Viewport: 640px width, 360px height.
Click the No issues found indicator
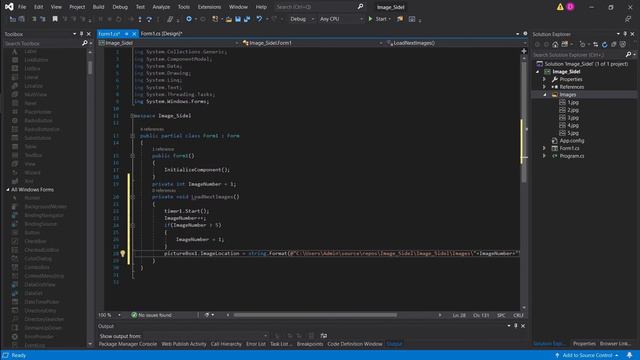[151, 315]
